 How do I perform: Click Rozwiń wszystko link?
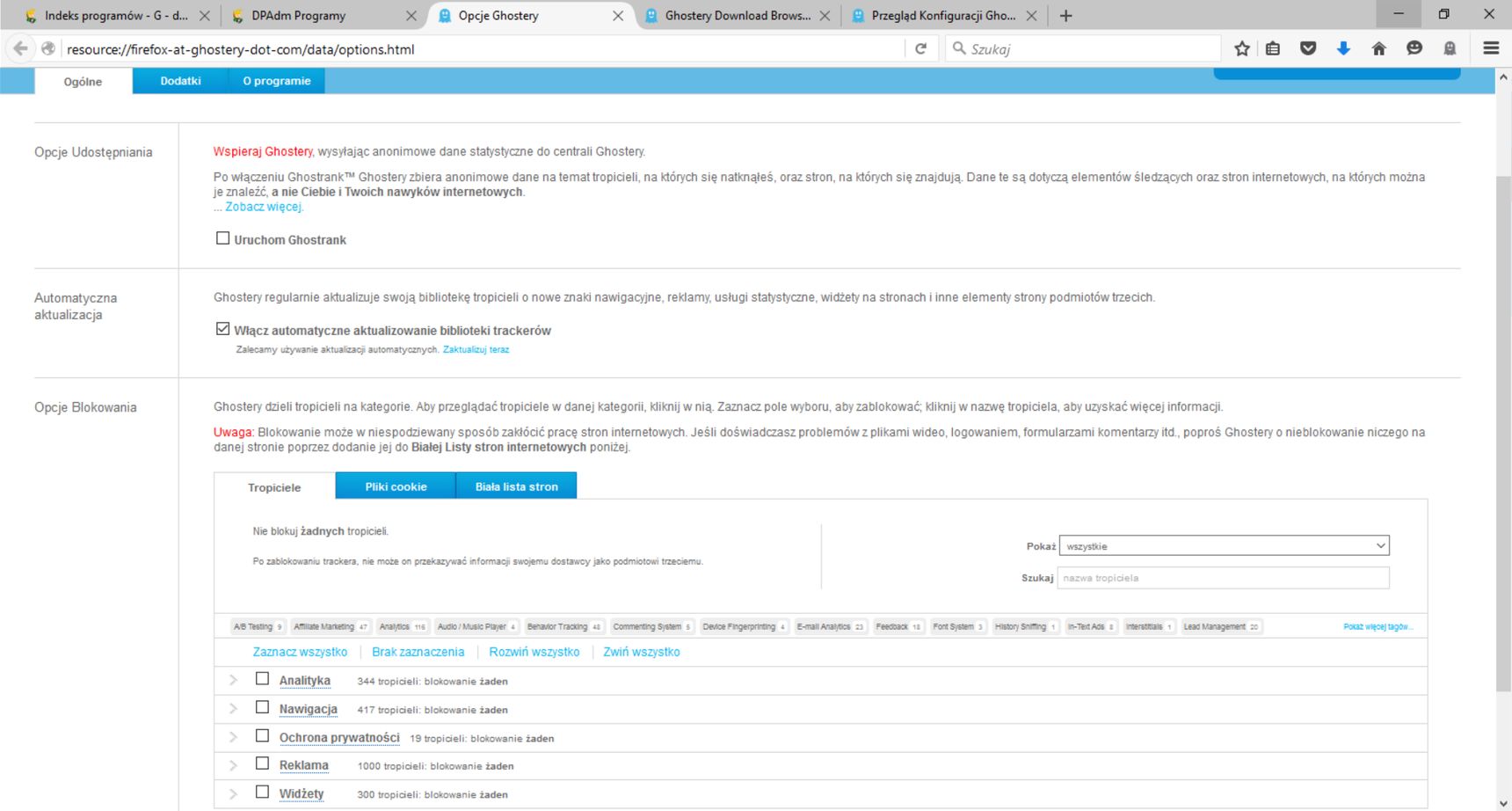coord(534,652)
